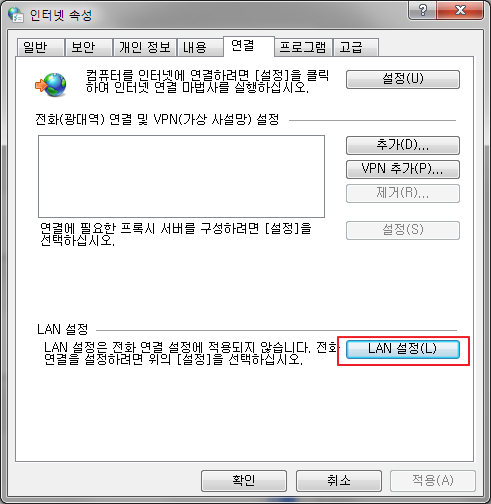
Task: Click the VPN 추가(P)... button
Action: (403, 169)
